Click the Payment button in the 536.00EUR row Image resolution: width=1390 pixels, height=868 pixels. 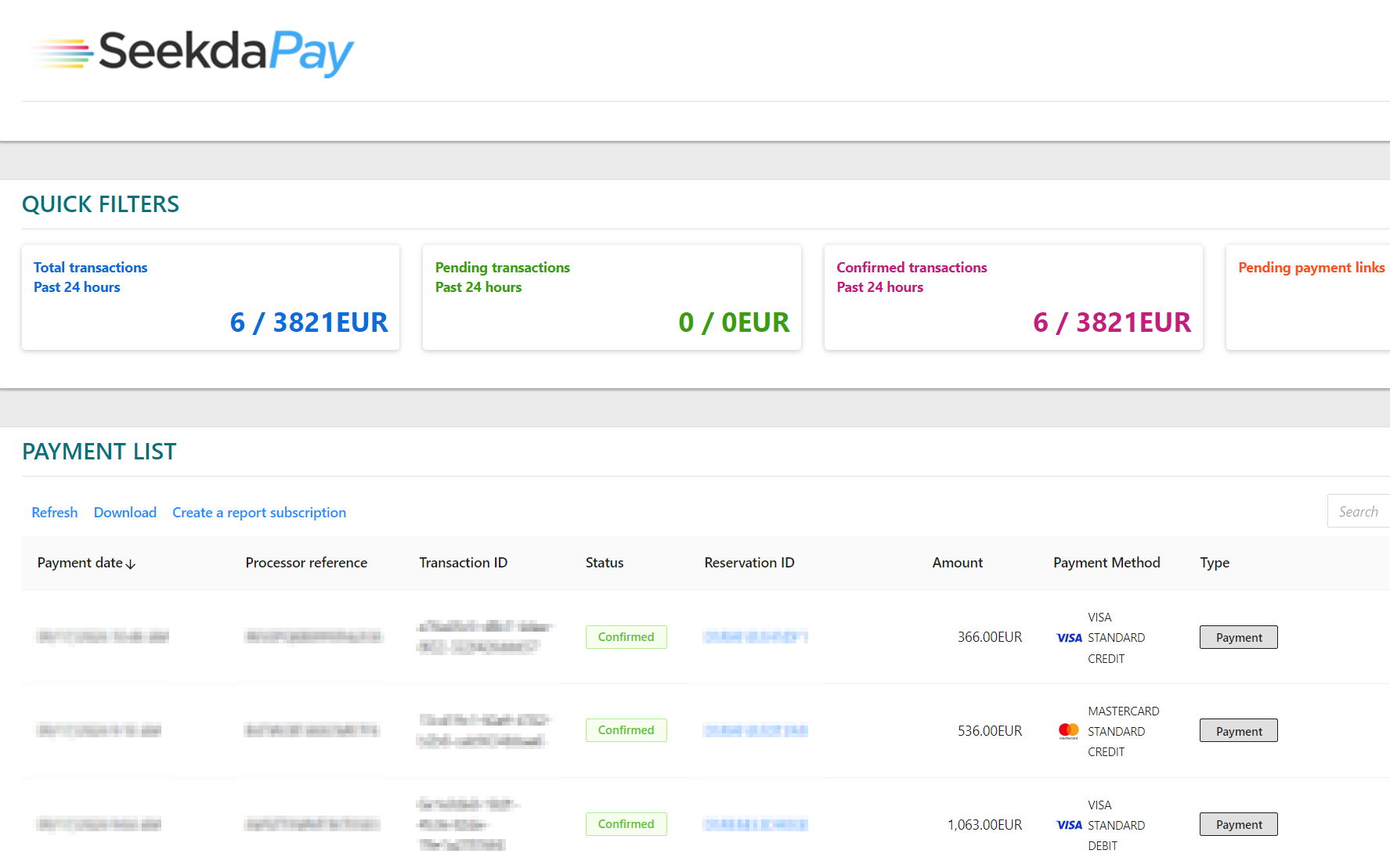coord(1239,731)
